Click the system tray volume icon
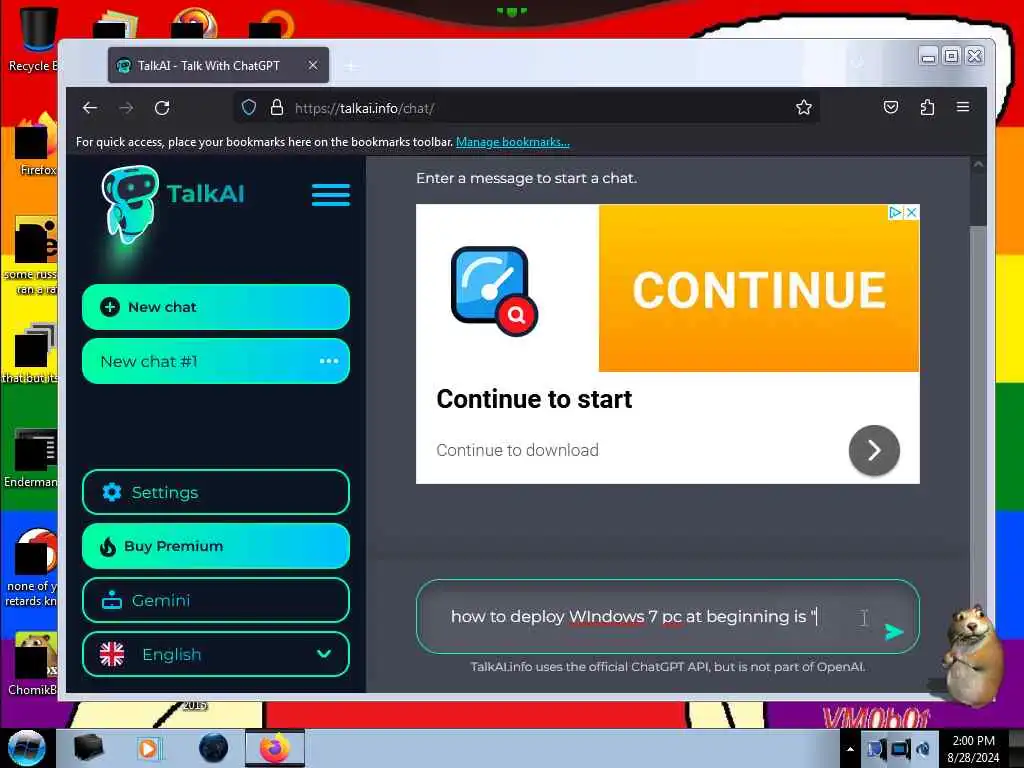The width and height of the screenshot is (1024, 768). (923, 749)
